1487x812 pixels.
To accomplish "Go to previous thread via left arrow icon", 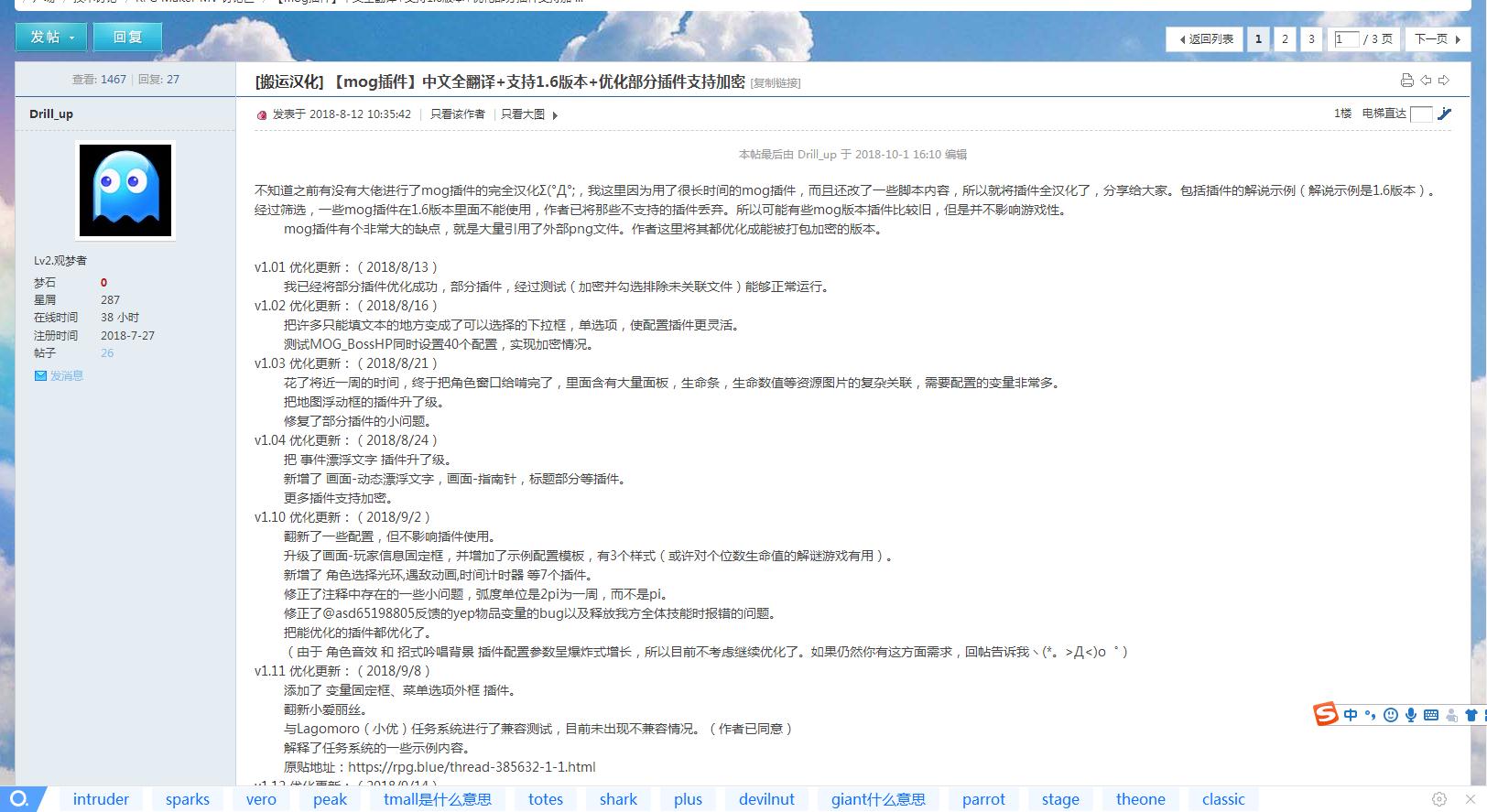I will 1426,81.
